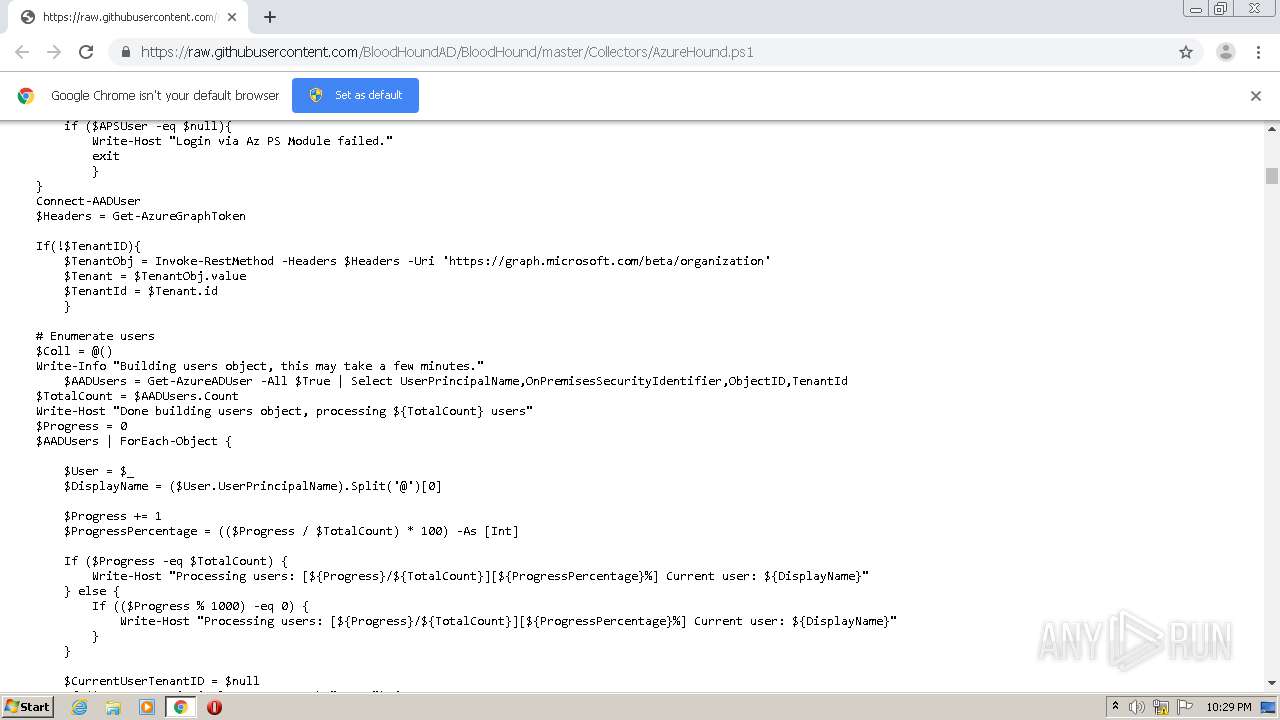Click the '$Headers = Get-AzureGraphToken' line
The width and height of the screenshot is (1280, 720).
tap(141, 216)
